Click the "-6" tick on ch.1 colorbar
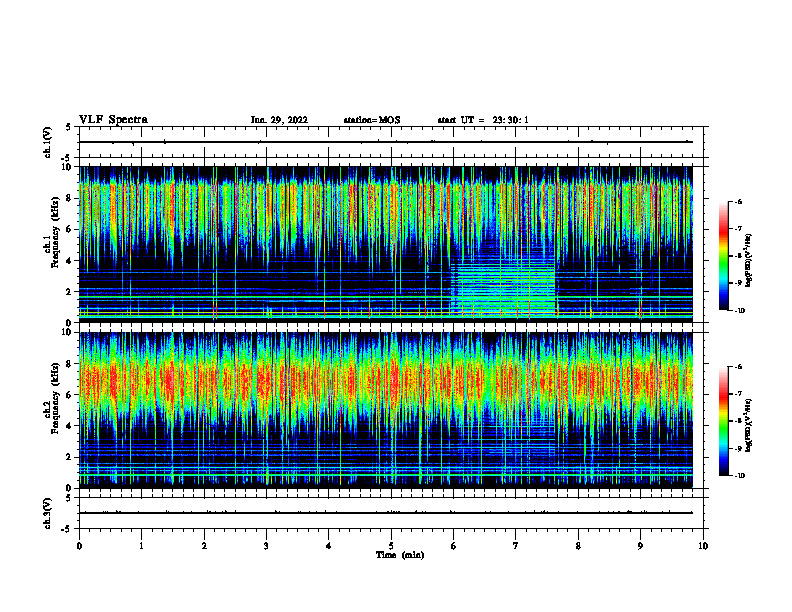The height and width of the screenshot is (612, 792). (738, 202)
